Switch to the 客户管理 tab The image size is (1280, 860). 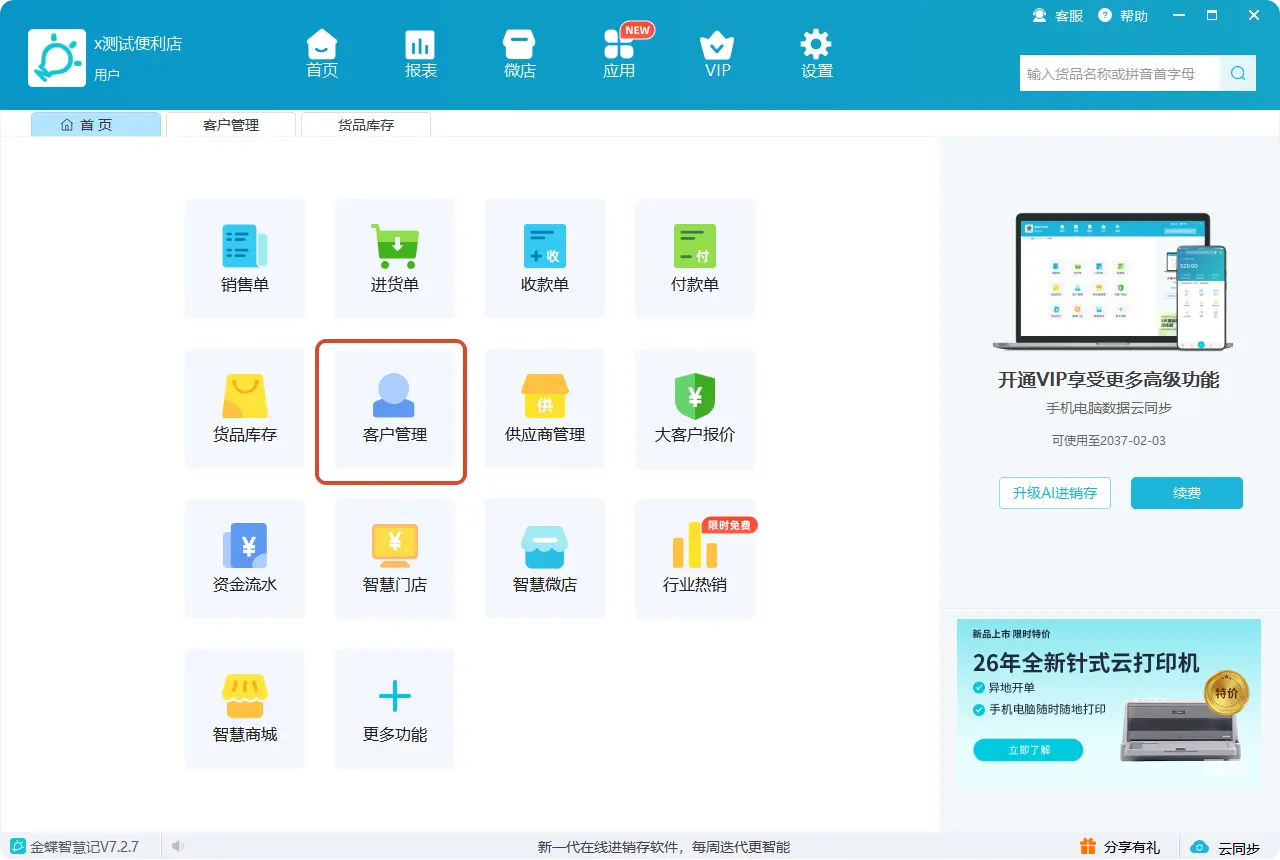click(231, 125)
